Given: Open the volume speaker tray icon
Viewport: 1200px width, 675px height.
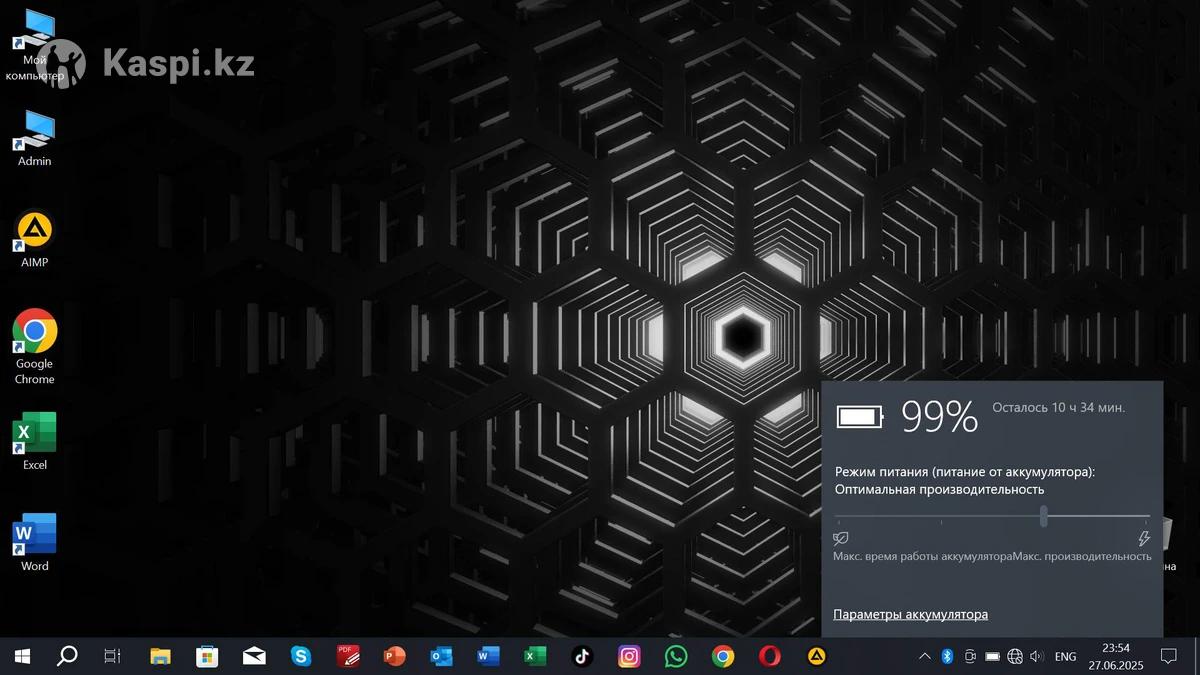Looking at the screenshot, I should tap(1037, 656).
